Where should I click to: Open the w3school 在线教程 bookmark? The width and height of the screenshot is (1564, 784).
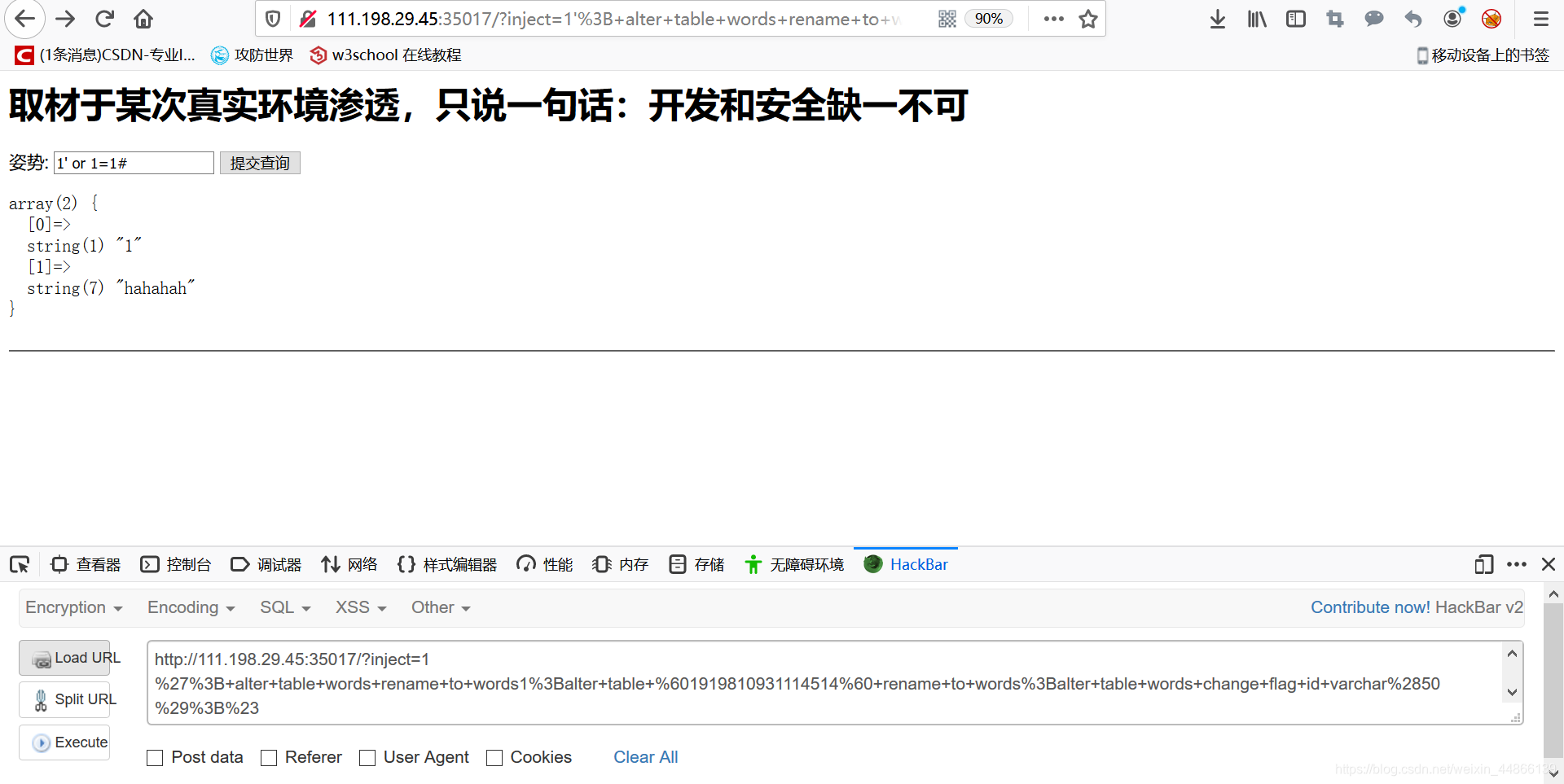385,55
